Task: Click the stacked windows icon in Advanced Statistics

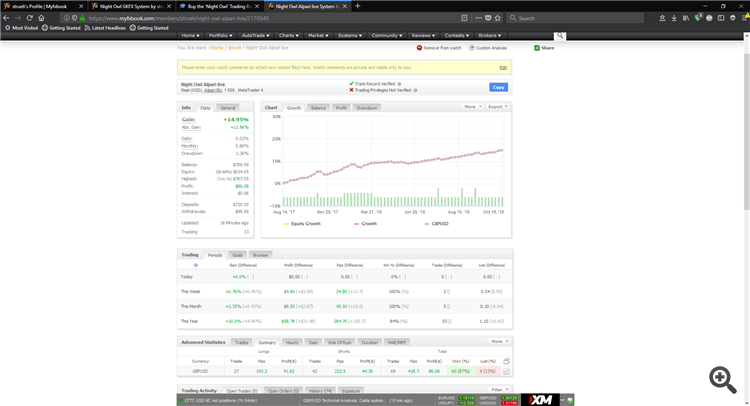Action: 507,361
